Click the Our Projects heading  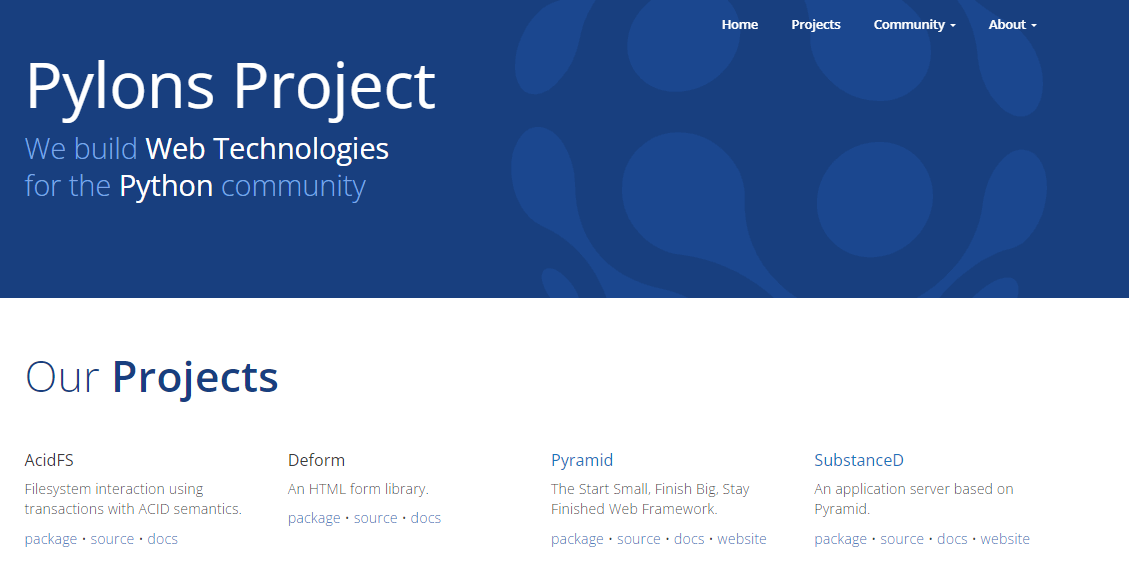(152, 377)
